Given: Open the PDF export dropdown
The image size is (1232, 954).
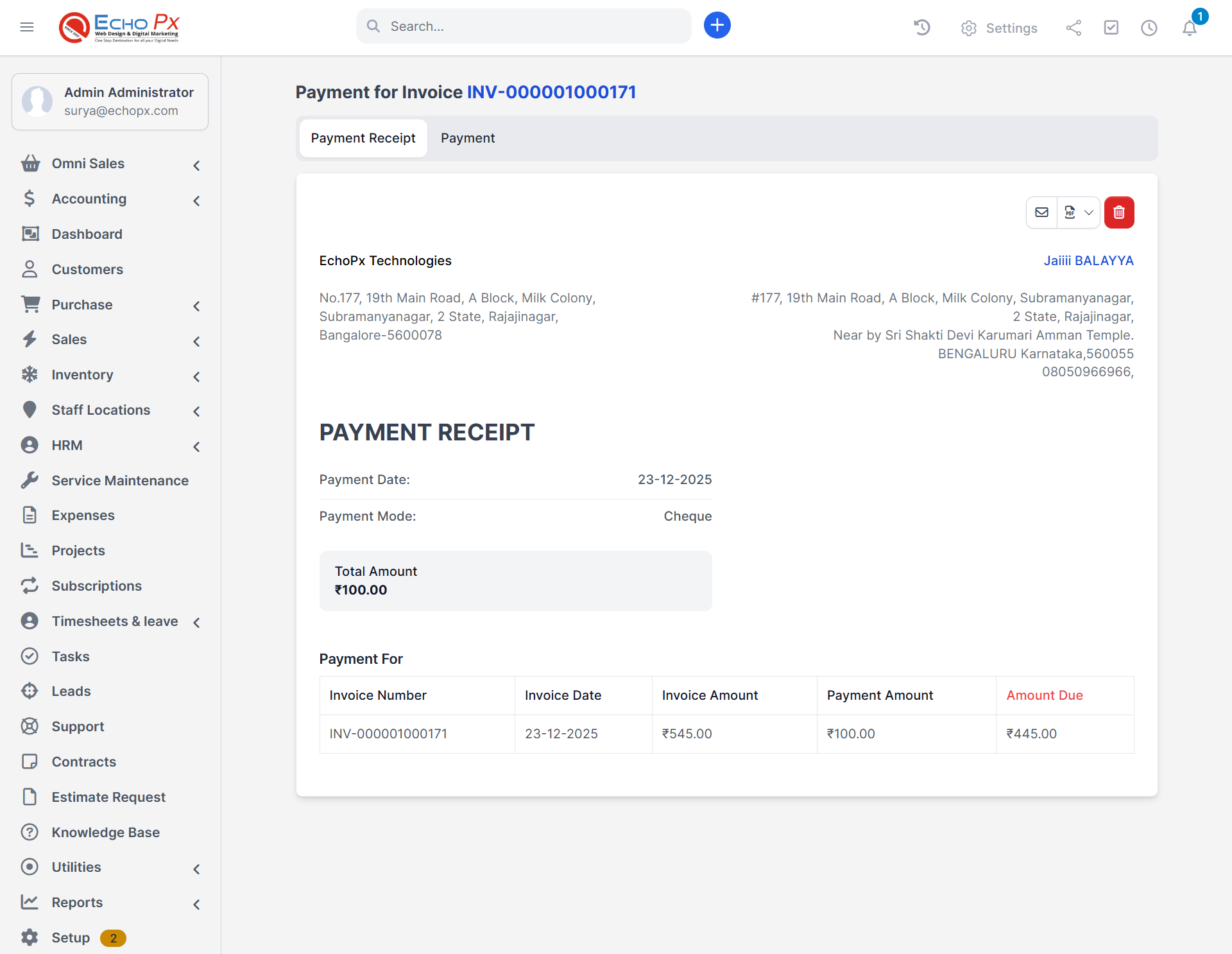Looking at the screenshot, I should coord(1078,212).
